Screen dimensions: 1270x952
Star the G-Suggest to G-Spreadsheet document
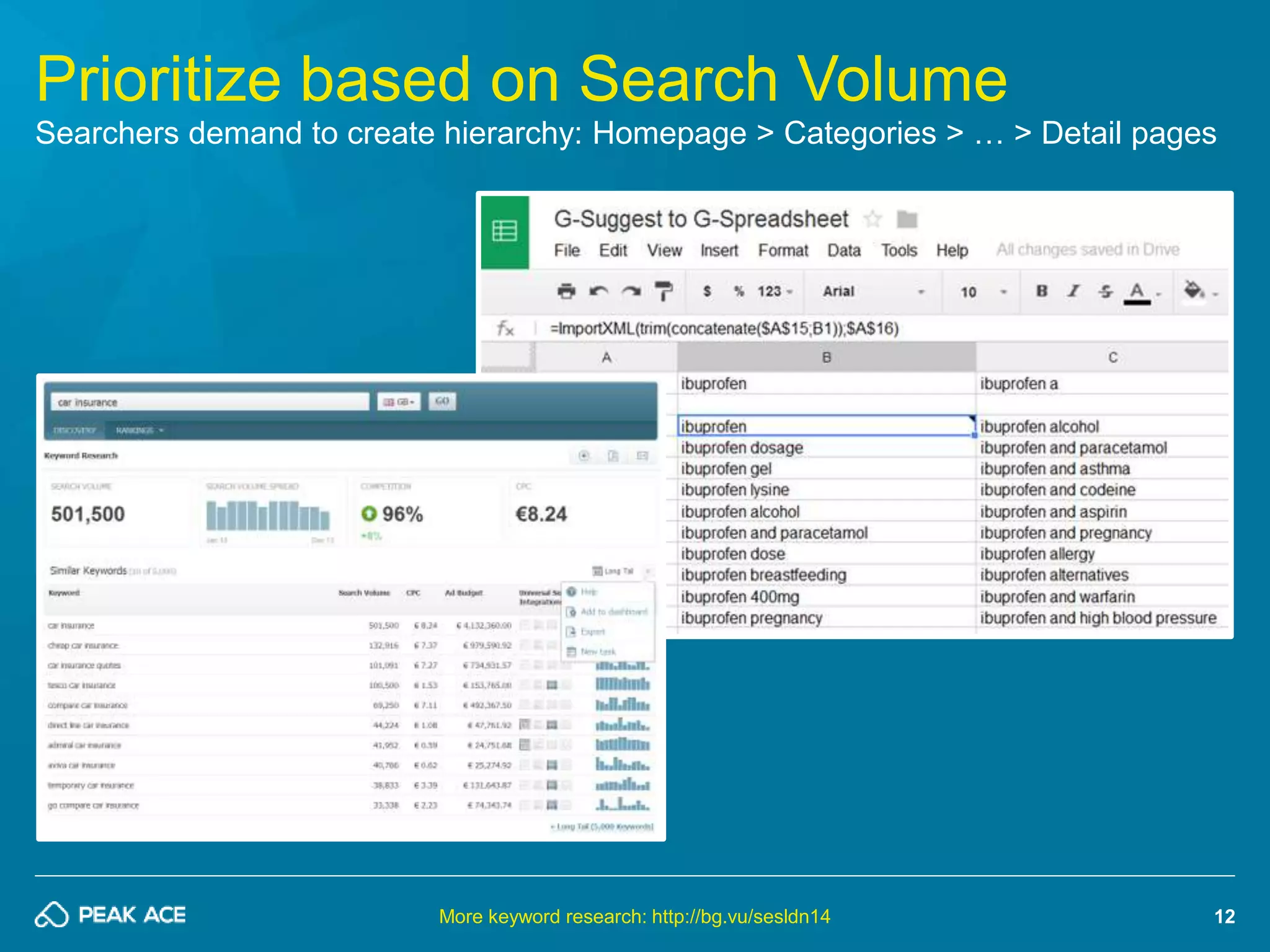pyautogui.click(x=873, y=219)
